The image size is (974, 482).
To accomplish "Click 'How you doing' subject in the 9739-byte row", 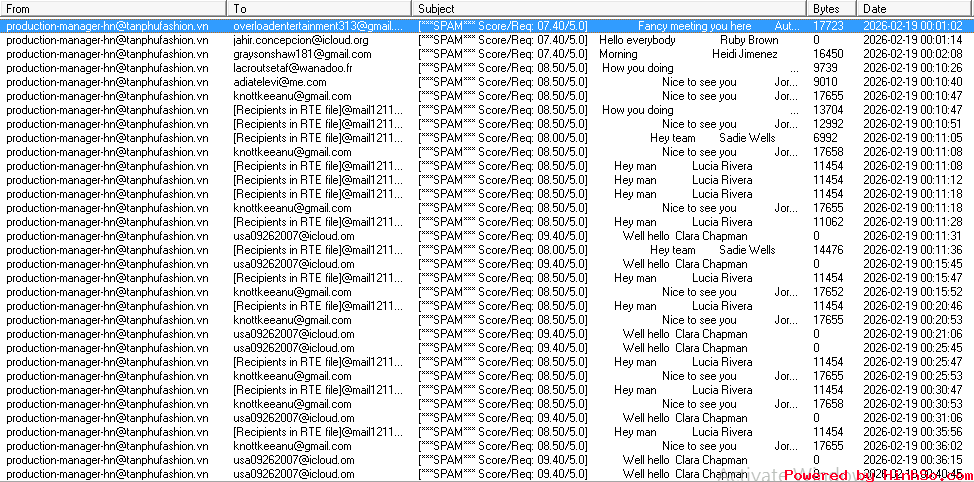I will (x=637, y=68).
